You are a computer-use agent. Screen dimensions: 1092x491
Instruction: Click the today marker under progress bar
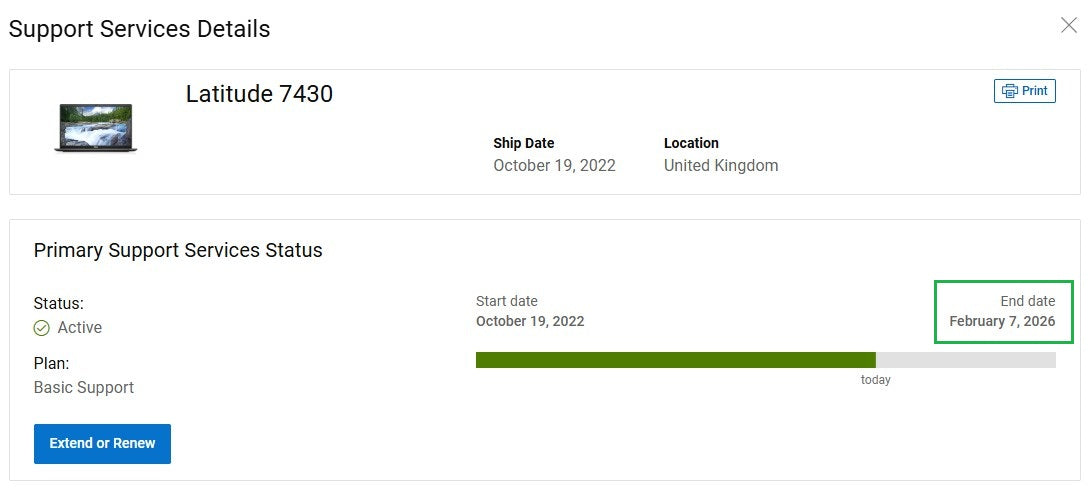(875, 380)
